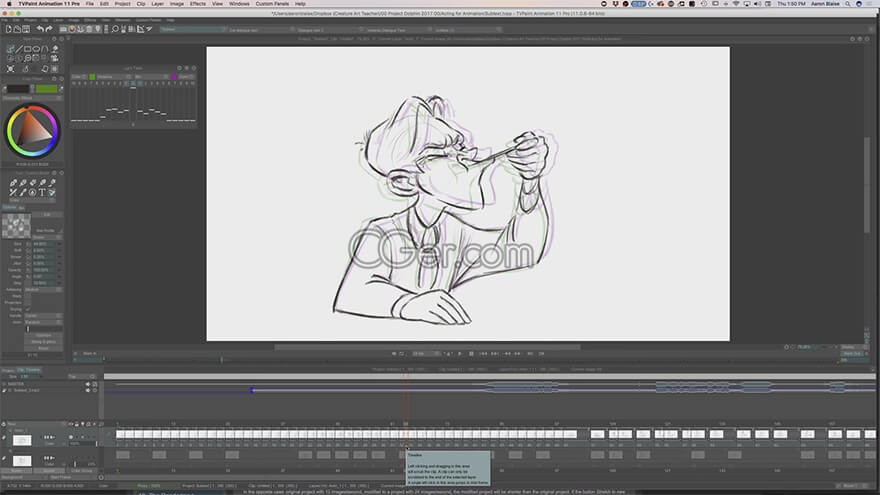
Task: Toggle the previous-frames color swatch in Light Table
Action: [x=92, y=77]
